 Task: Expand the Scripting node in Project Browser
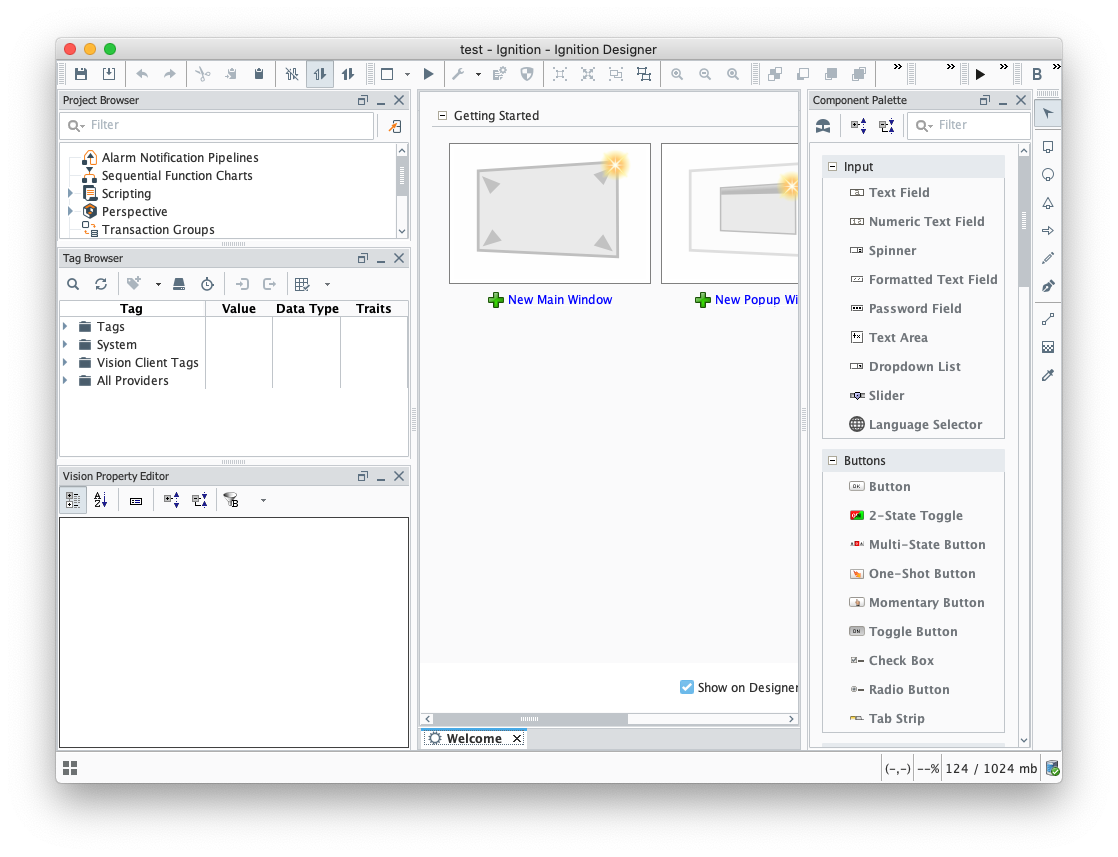71,194
